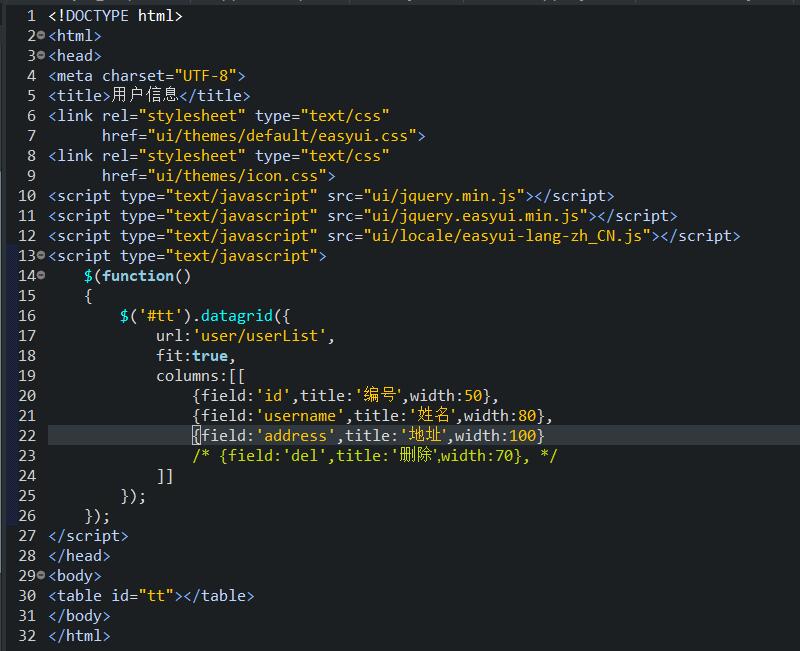The width and height of the screenshot is (800, 651).
Task: Collapse the html tag fold on line 2
Action: pyautogui.click(x=41, y=35)
